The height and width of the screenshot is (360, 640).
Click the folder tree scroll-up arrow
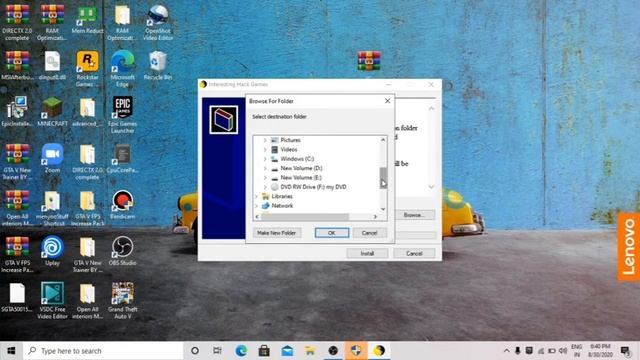point(383,140)
